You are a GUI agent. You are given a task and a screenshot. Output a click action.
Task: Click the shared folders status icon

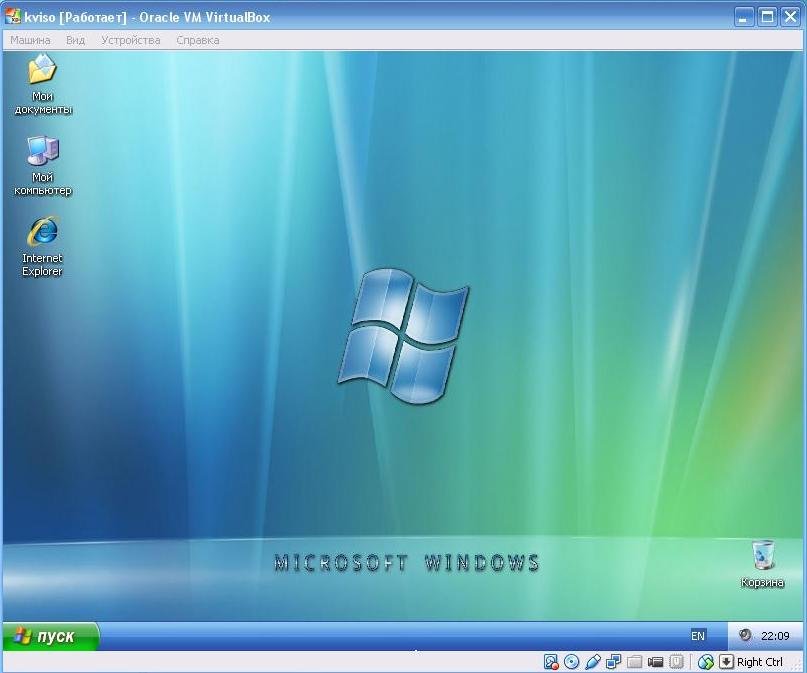pos(634,661)
